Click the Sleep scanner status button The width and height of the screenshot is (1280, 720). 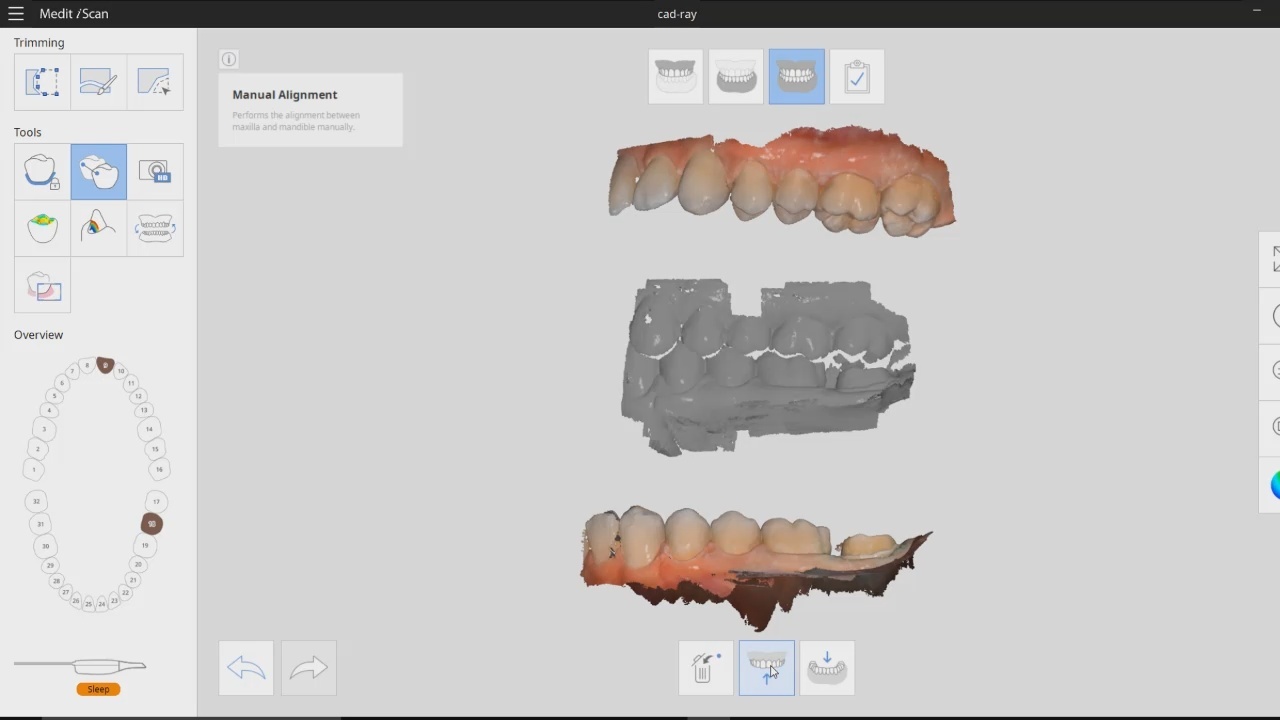(x=98, y=689)
